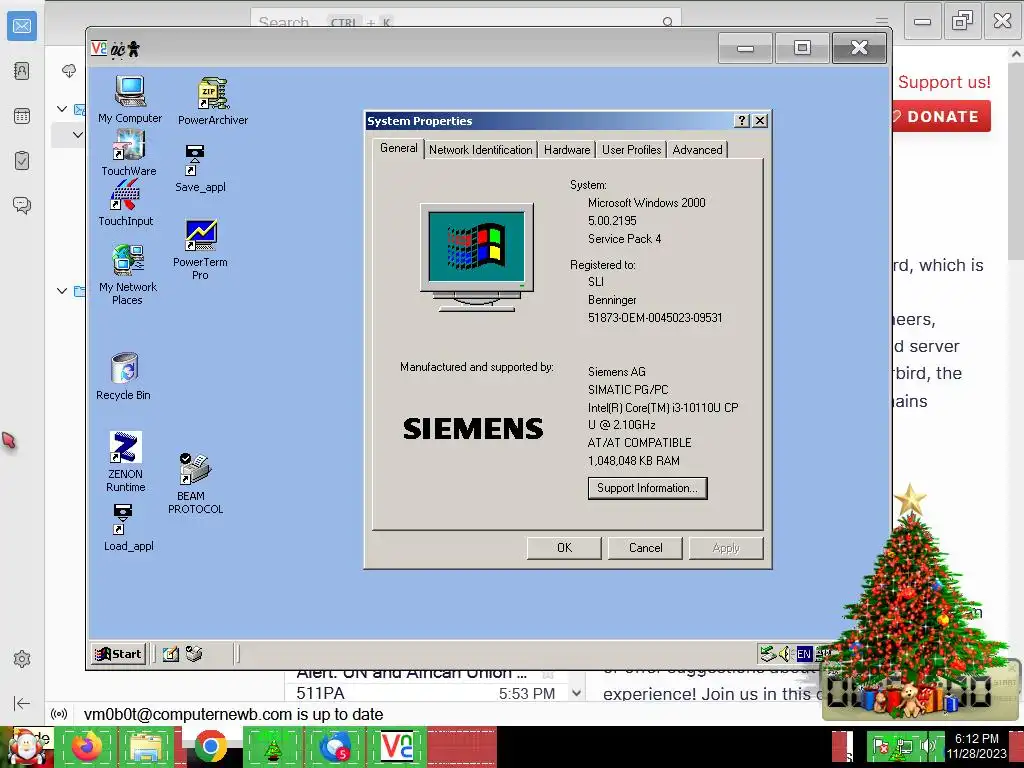The height and width of the screenshot is (768, 1024).
Task: Open the Save_appl shortcut
Action: pyautogui.click(x=200, y=168)
